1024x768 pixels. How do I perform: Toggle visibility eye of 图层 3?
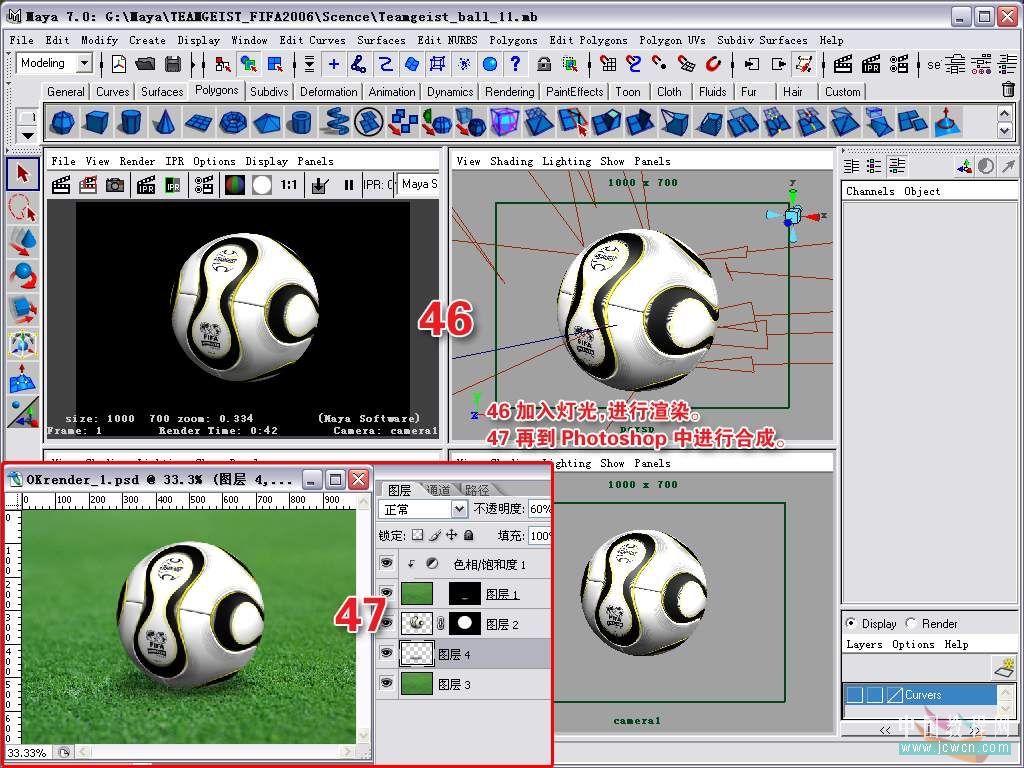[387, 683]
